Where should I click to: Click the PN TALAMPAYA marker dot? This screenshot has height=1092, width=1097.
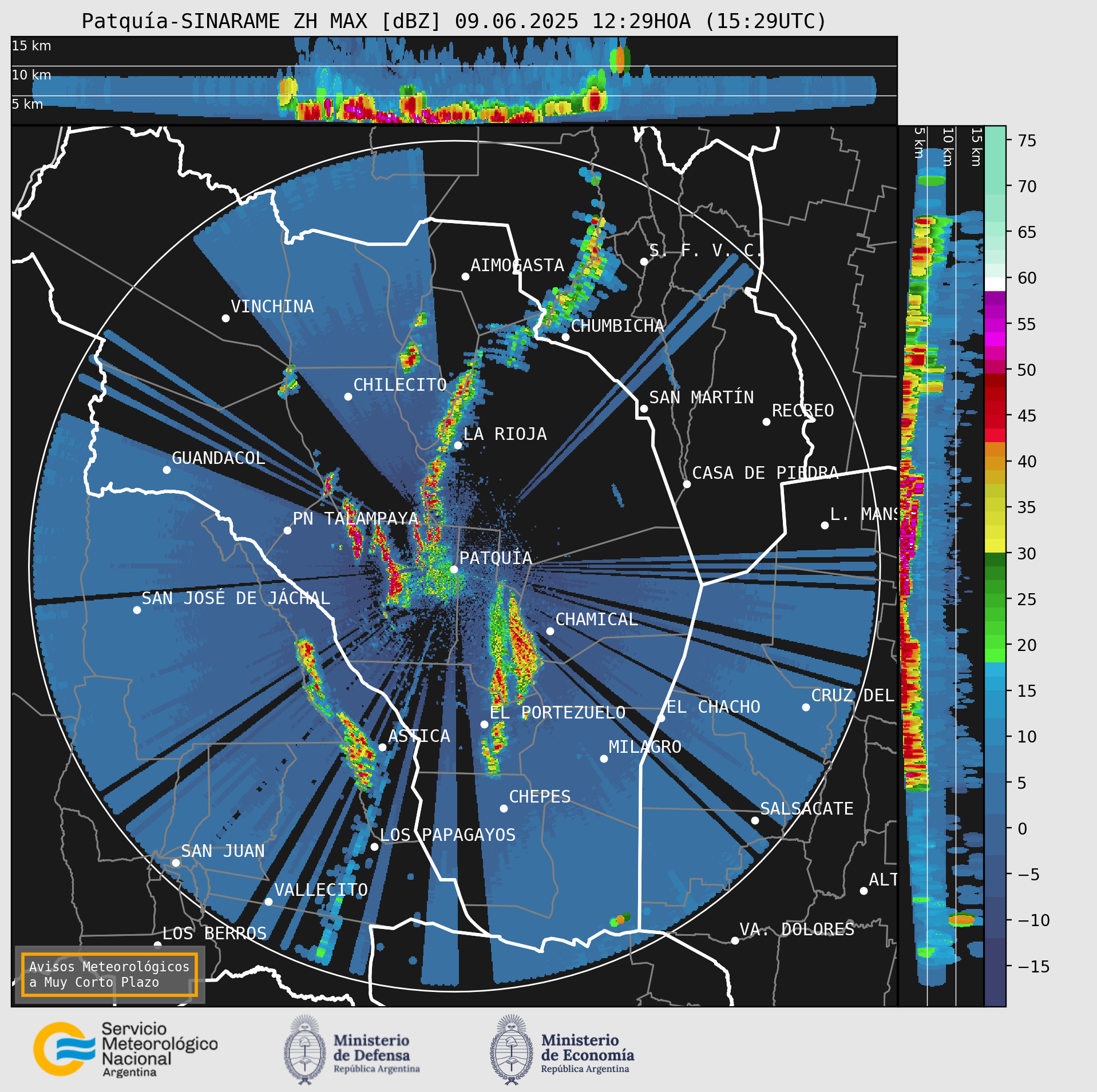click(287, 530)
